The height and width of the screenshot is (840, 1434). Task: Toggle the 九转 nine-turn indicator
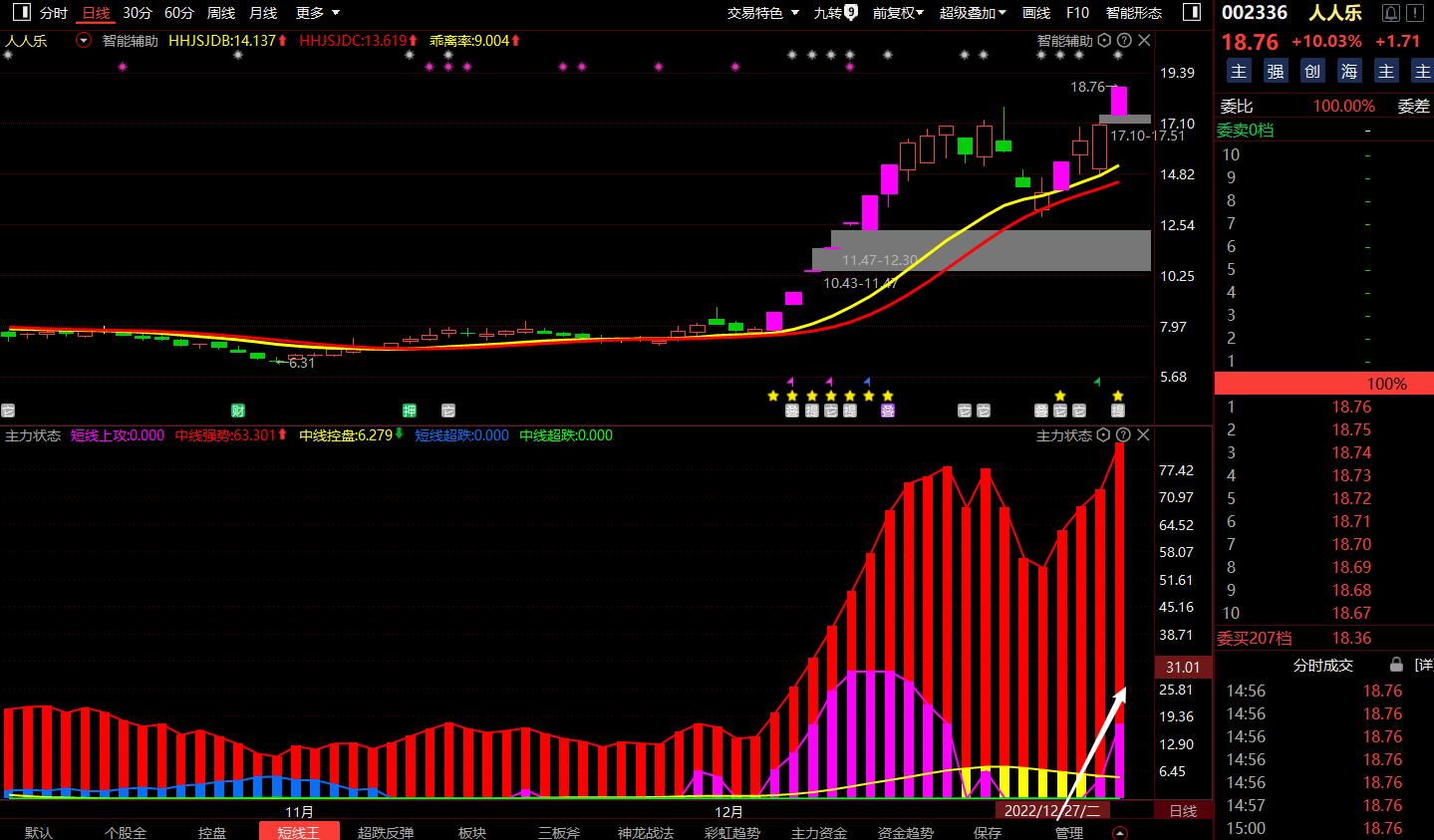[833, 12]
